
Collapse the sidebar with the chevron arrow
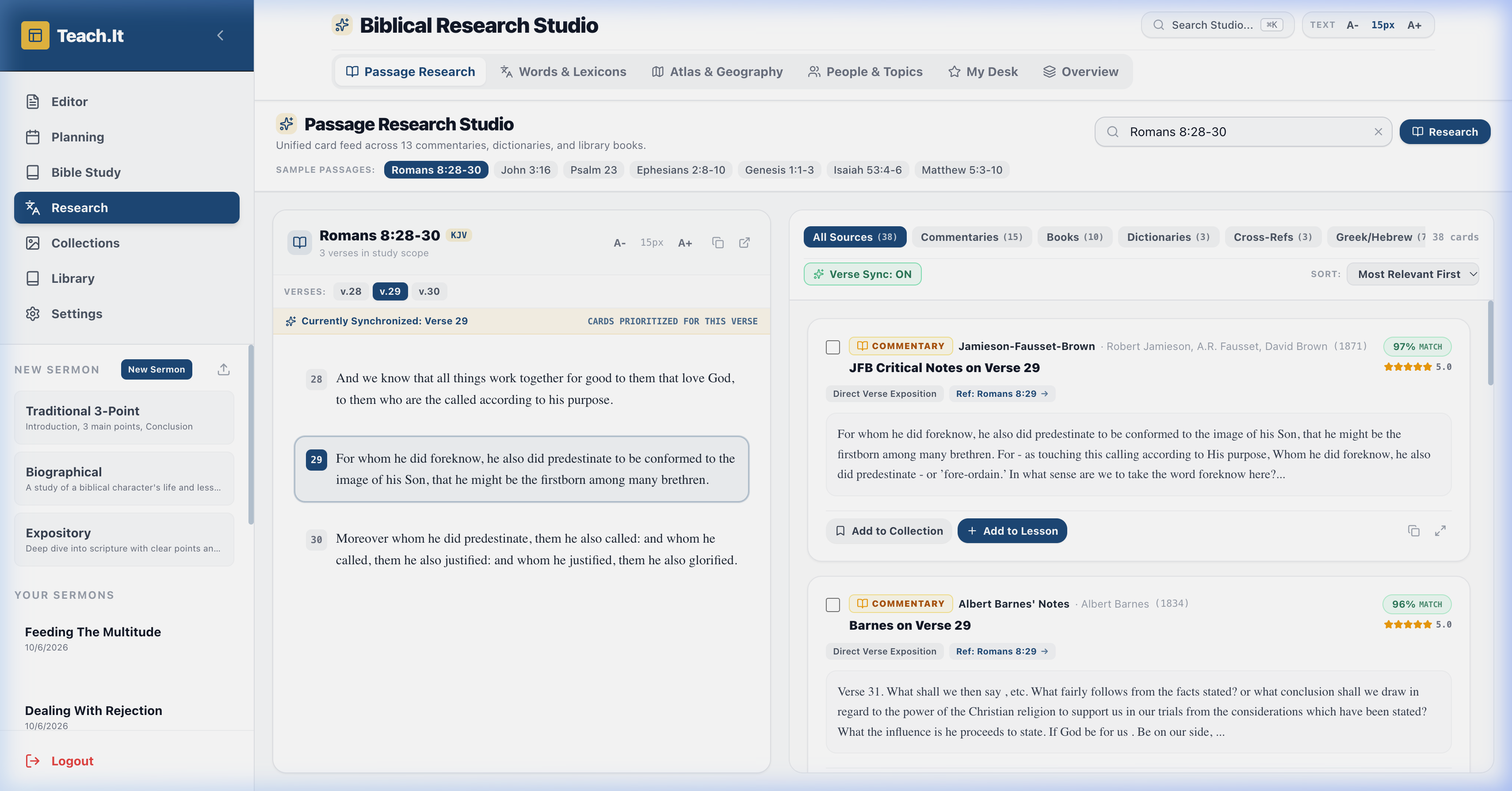221,35
